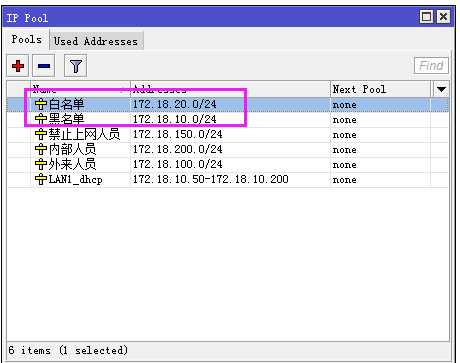Select the 内部人员 pool name
Viewport: 460px width, 363px height.
pyautogui.click(x=72, y=149)
